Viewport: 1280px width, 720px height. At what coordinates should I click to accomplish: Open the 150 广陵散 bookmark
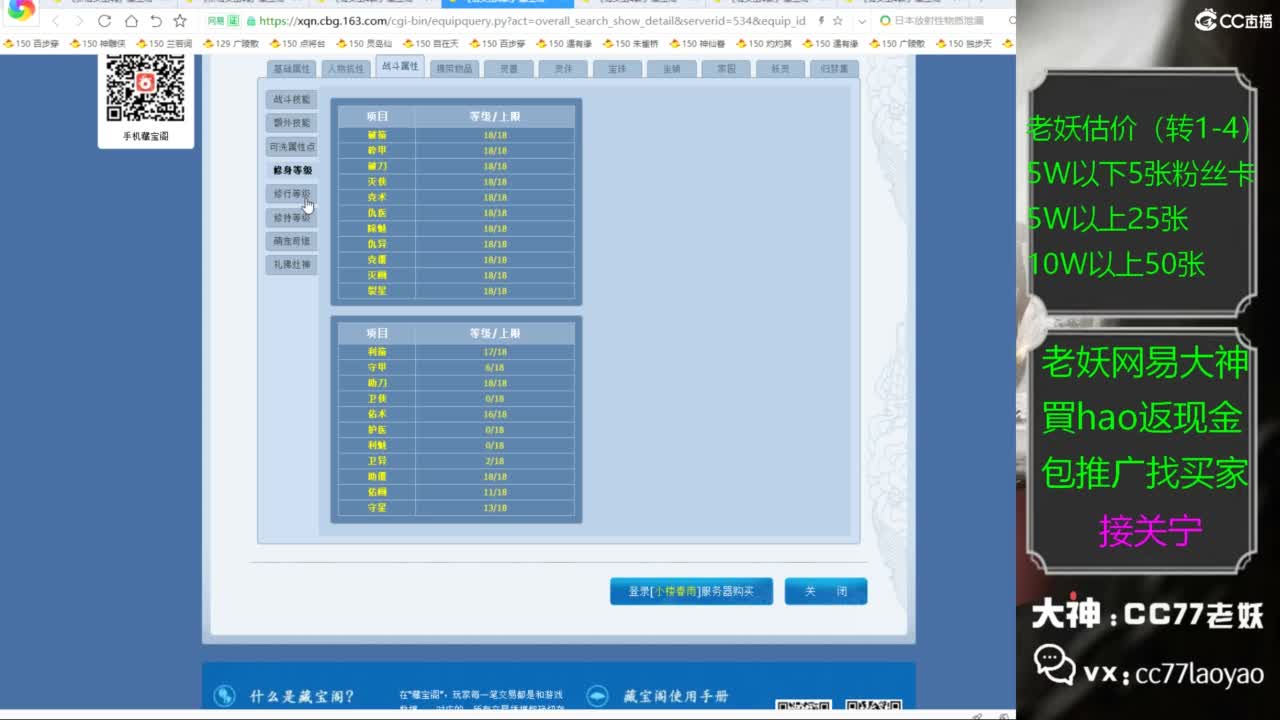tap(897, 44)
